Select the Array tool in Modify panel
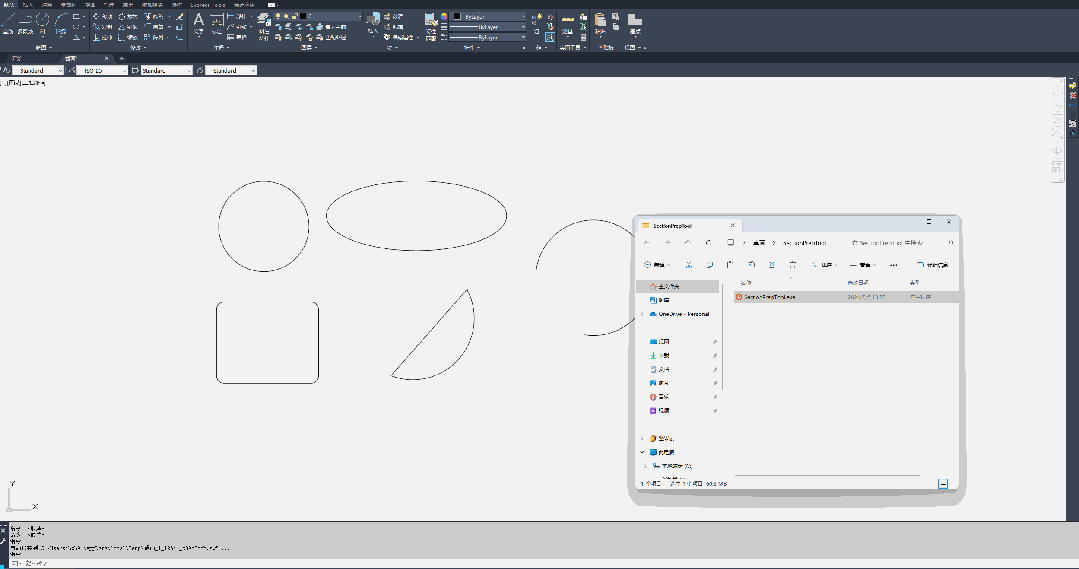Image resolution: width=1079 pixels, height=569 pixels. (x=156, y=37)
